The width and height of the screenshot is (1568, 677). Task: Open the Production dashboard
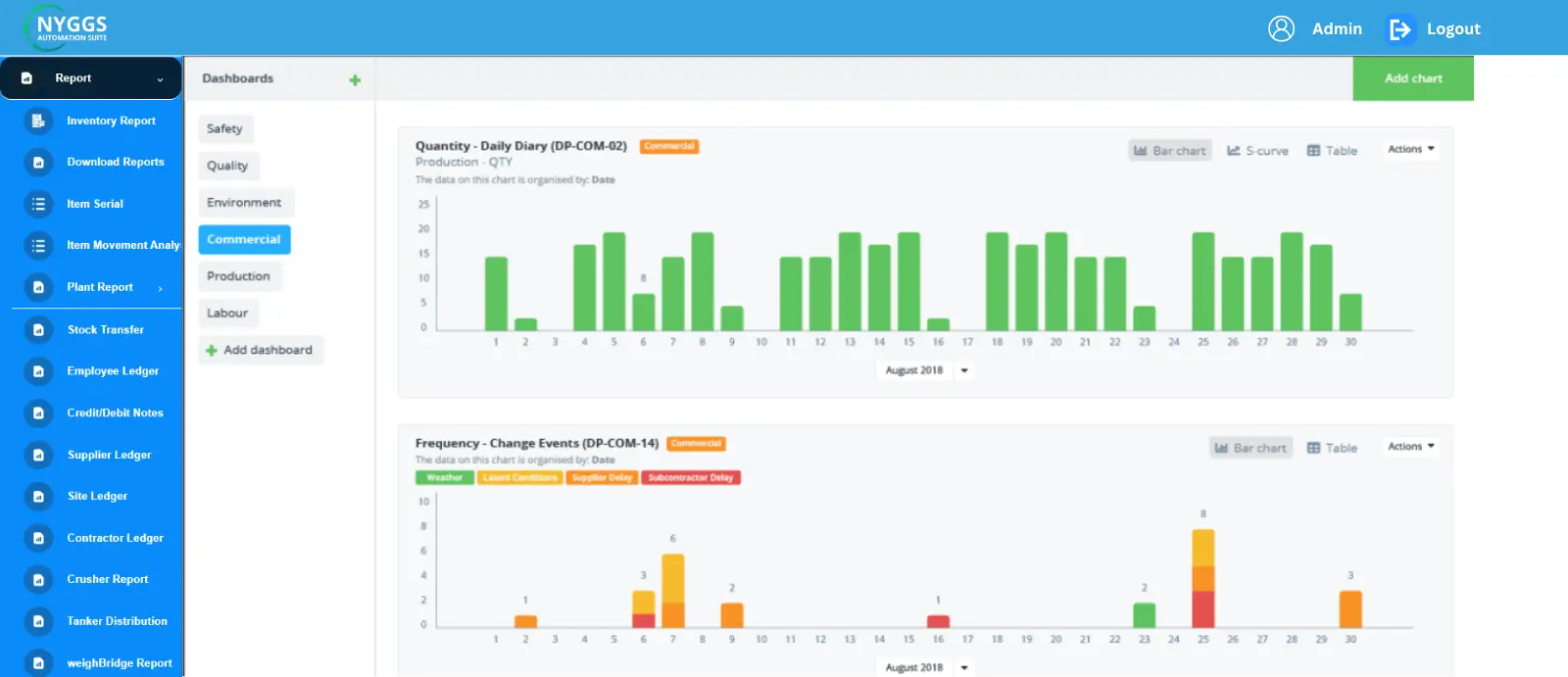point(239,276)
